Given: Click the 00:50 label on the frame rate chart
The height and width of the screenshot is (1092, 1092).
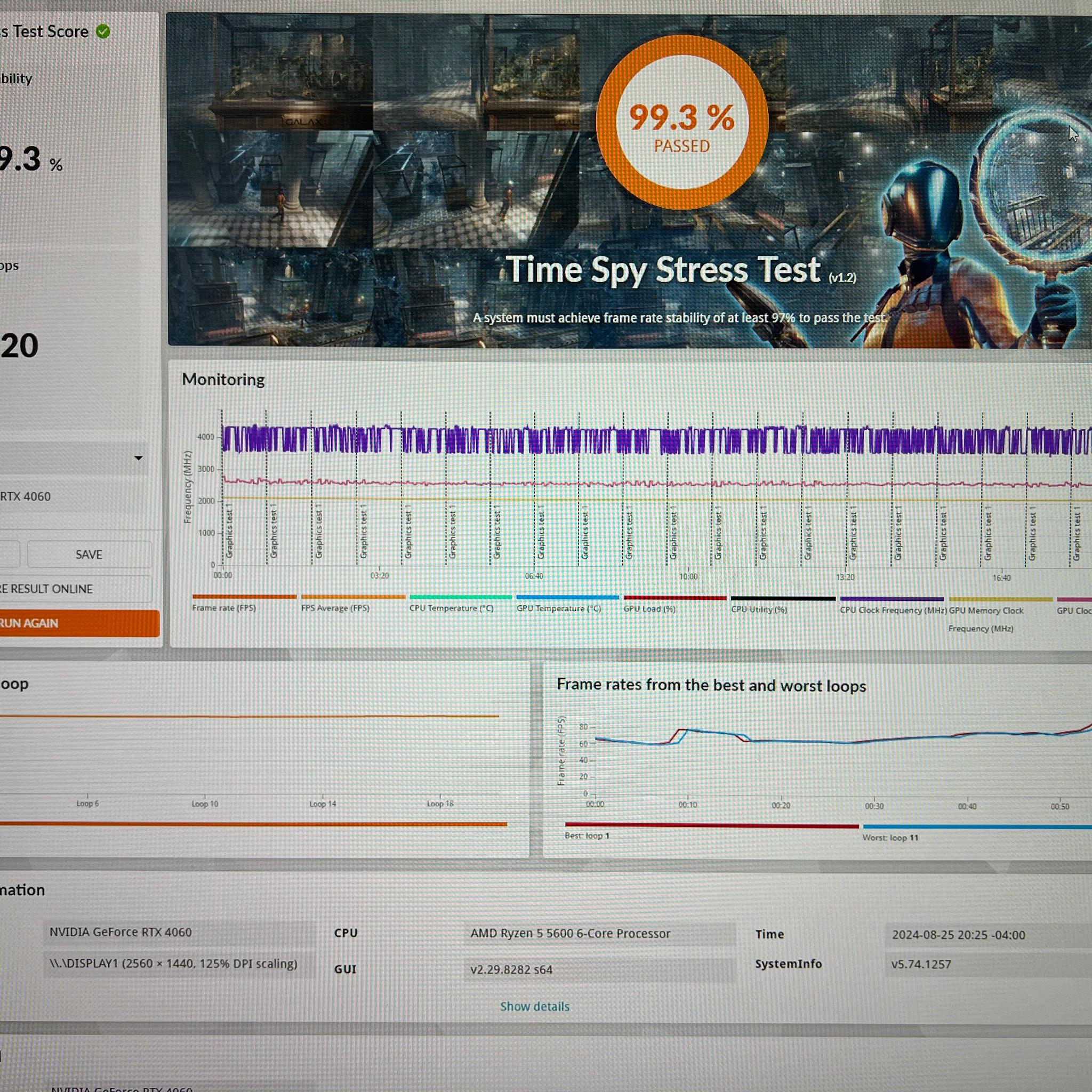Looking at the screenshot, I should [1060, 807].
